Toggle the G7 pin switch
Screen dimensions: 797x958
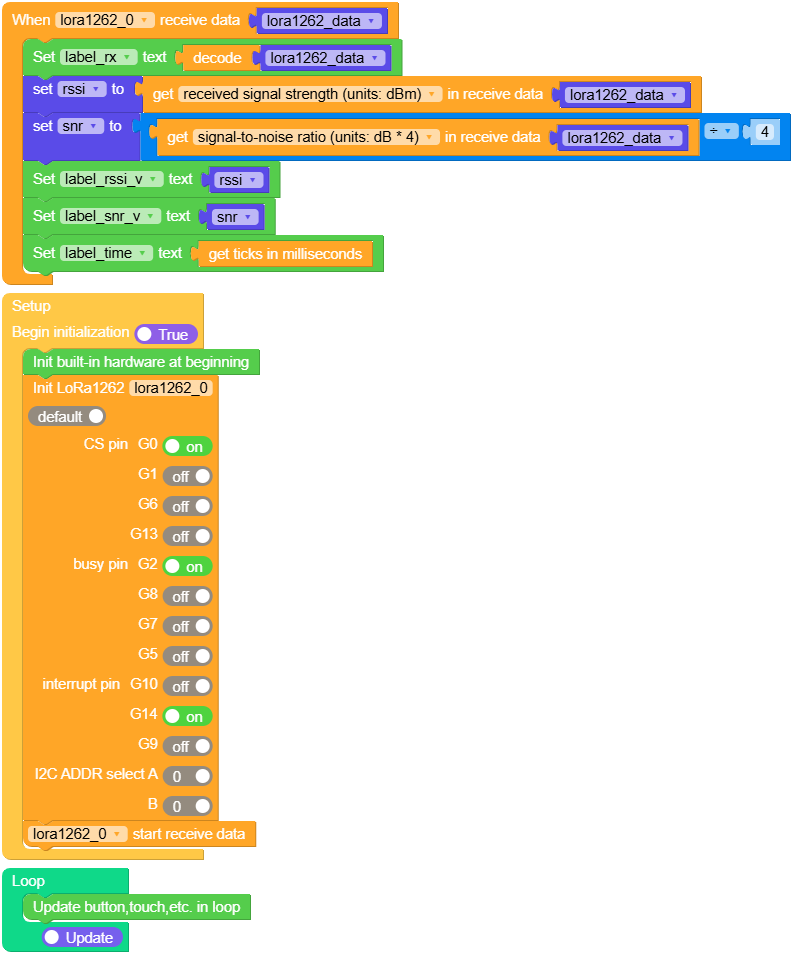point(187,626)
